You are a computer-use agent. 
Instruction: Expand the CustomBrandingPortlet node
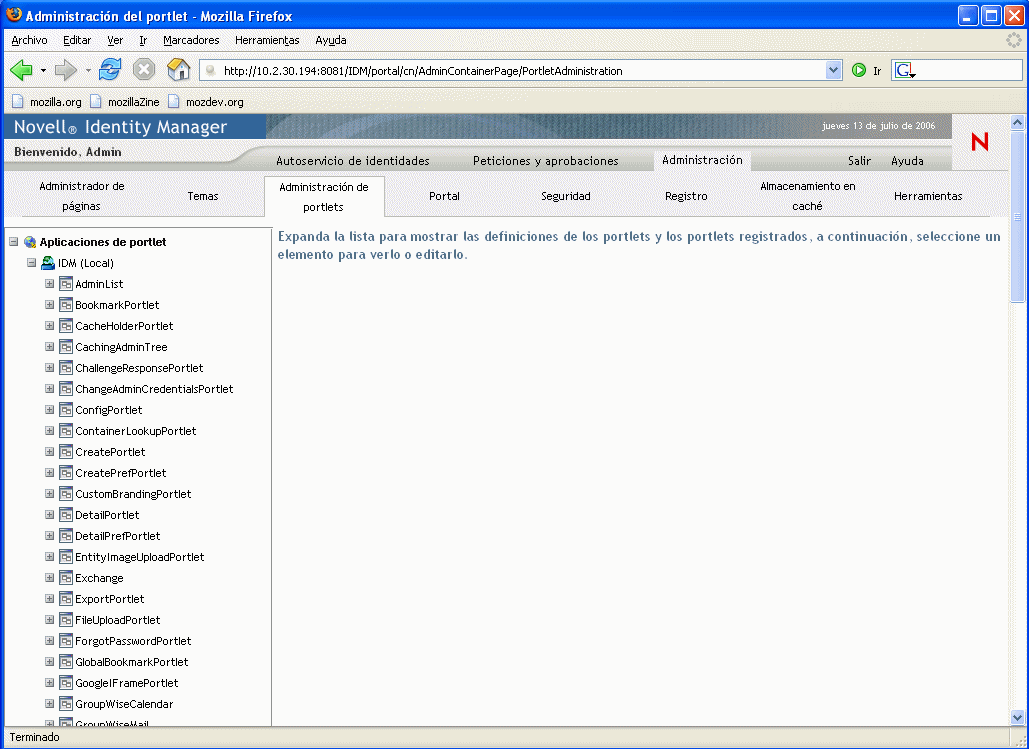49,494
